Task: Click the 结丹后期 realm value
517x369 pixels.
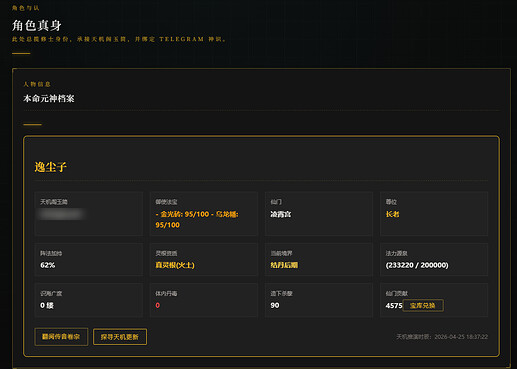Action: tap(284, 265)
